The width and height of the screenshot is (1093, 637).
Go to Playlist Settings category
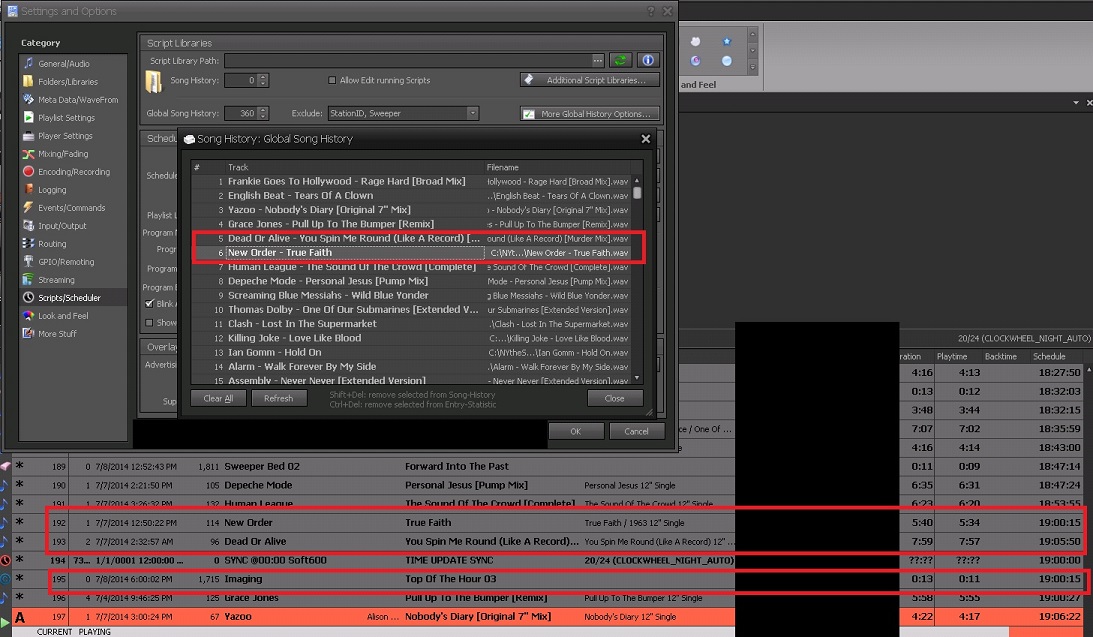66,118
